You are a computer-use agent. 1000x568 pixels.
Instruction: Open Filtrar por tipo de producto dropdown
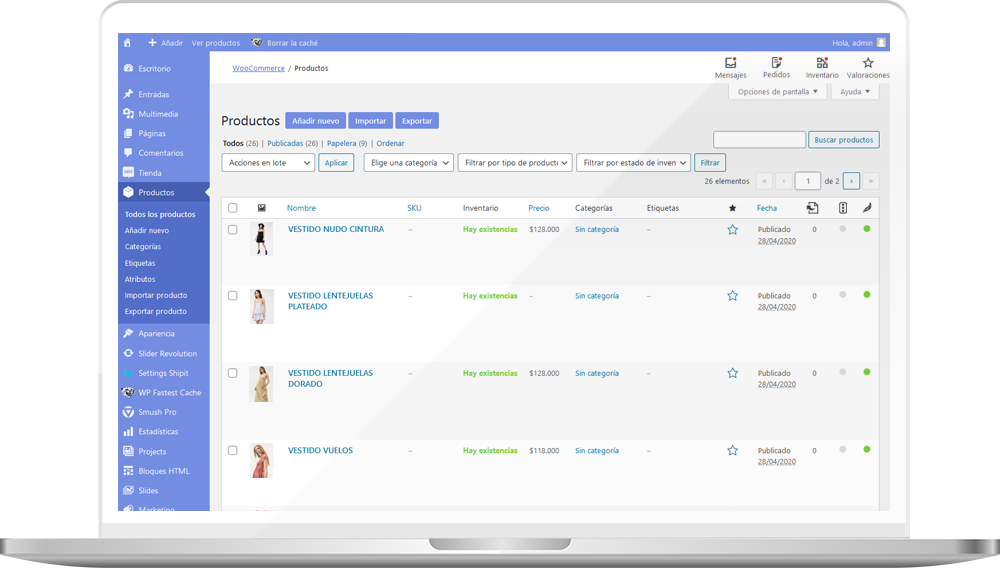coord(515,163)
